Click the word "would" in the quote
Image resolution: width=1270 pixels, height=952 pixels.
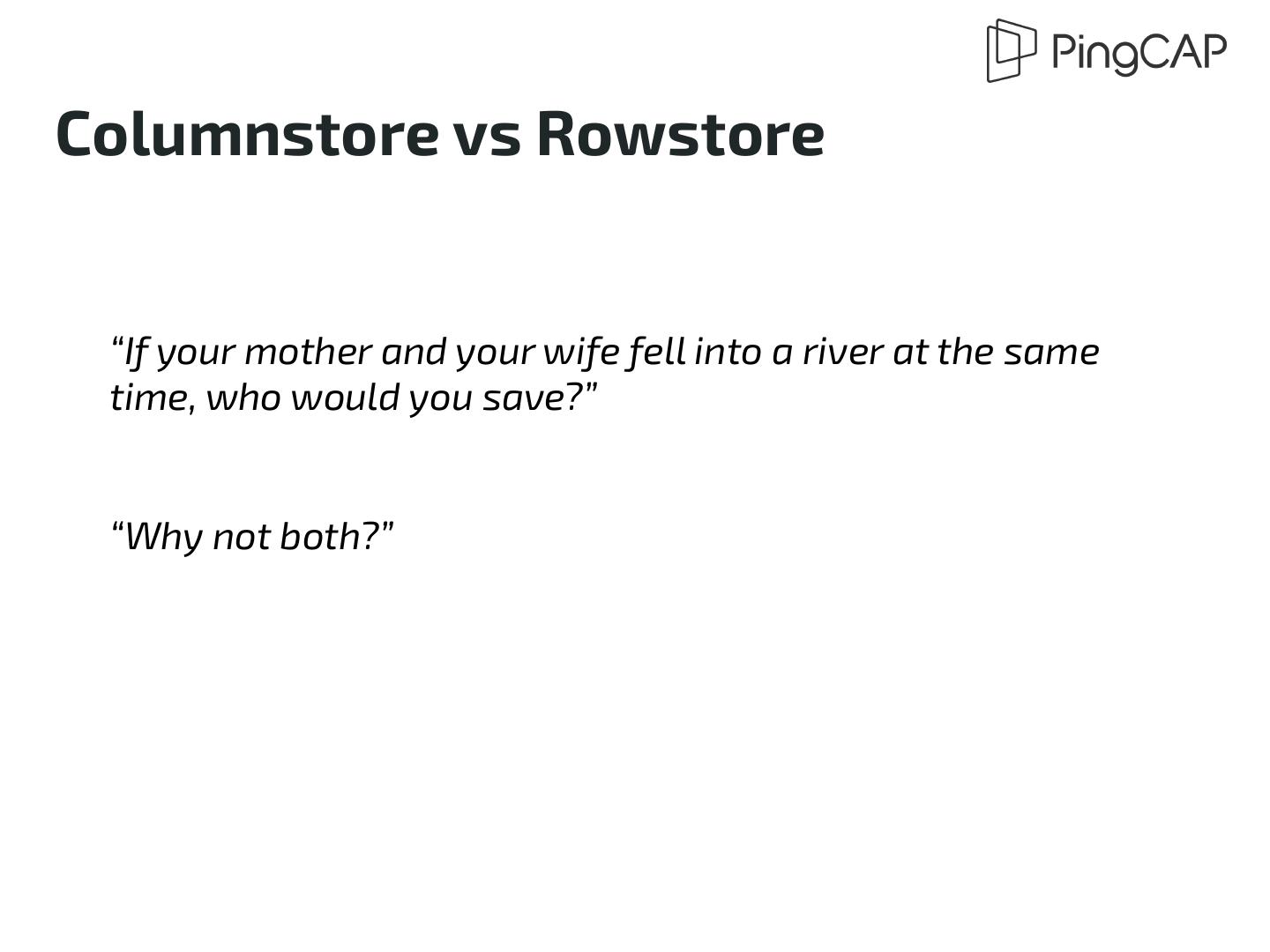(x=345, y=398)
